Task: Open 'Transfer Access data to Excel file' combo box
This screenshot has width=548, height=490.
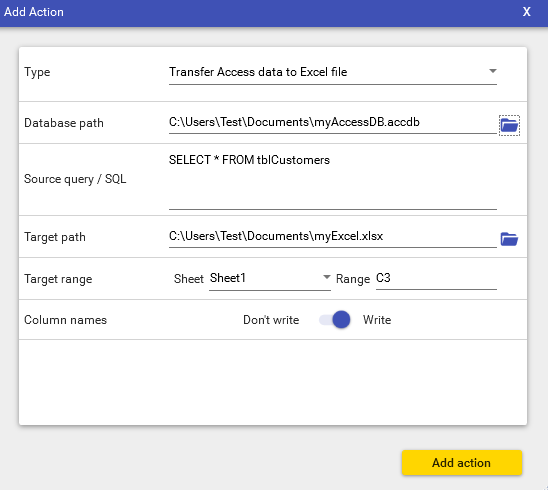Action: tap(333, 73)
